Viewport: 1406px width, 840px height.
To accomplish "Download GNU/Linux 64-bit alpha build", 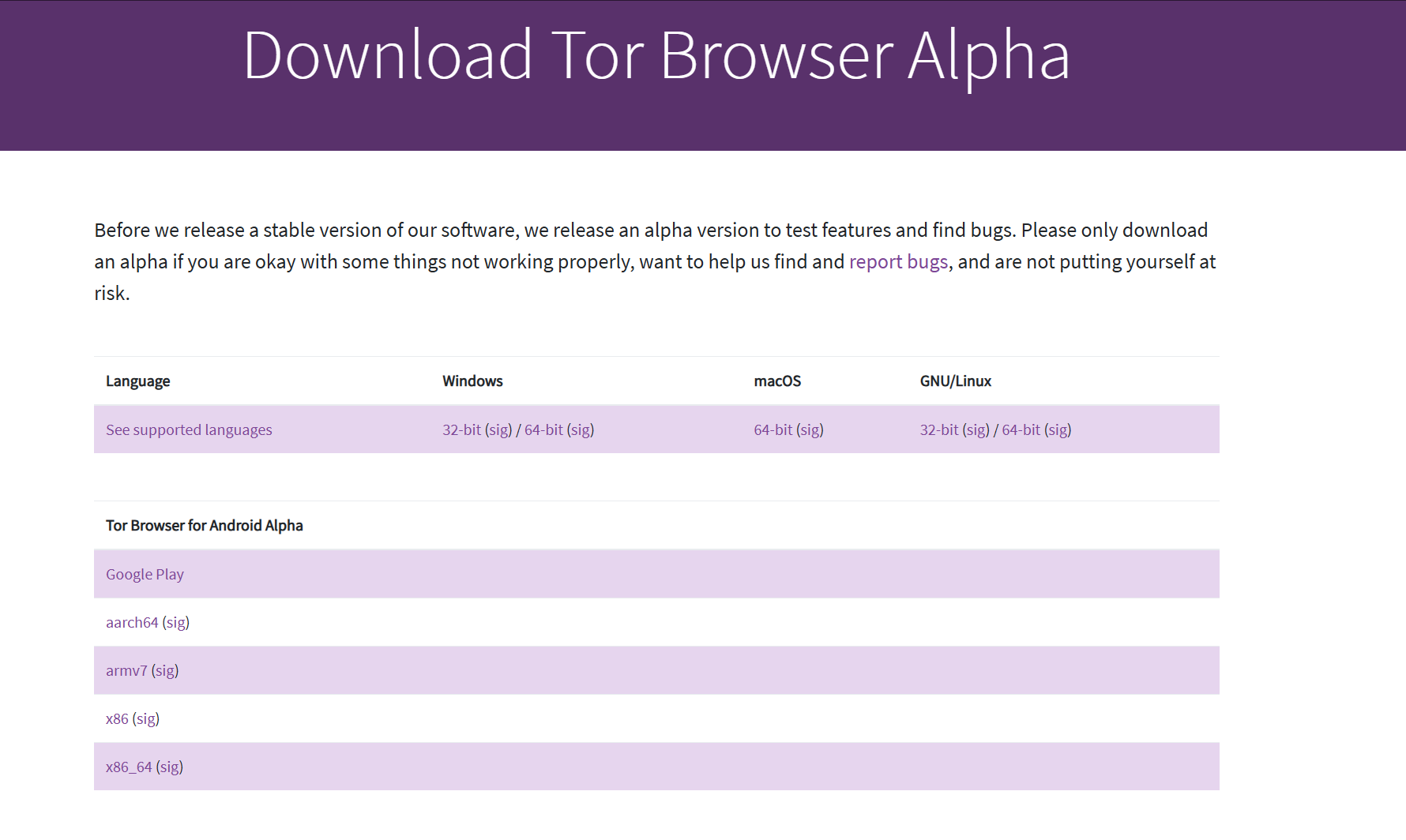I will [1021, 430].
